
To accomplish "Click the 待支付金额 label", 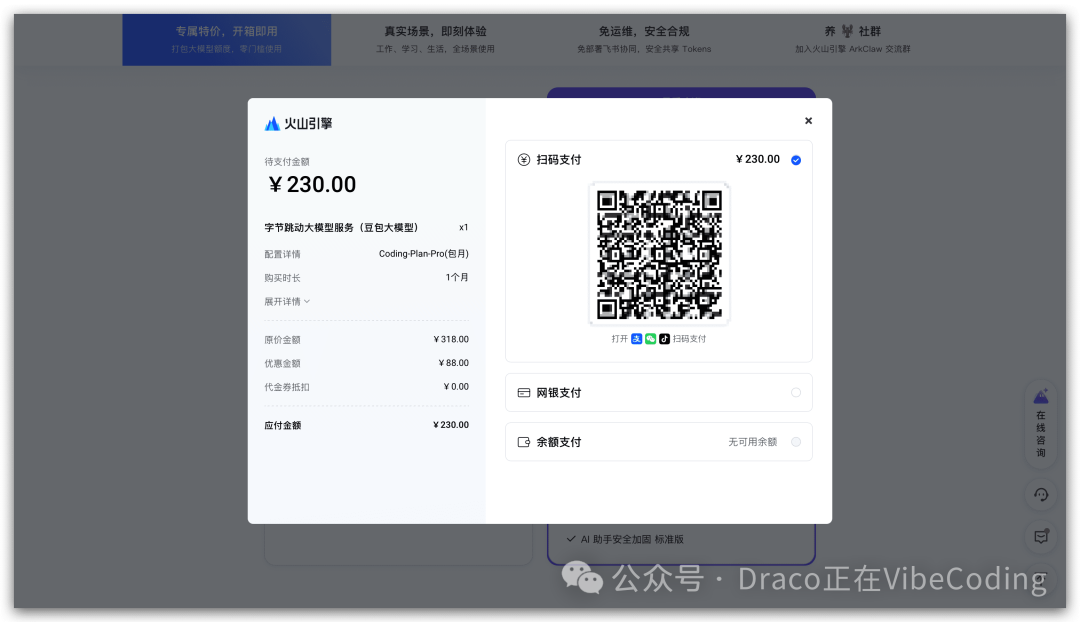I will pos(287,162).
